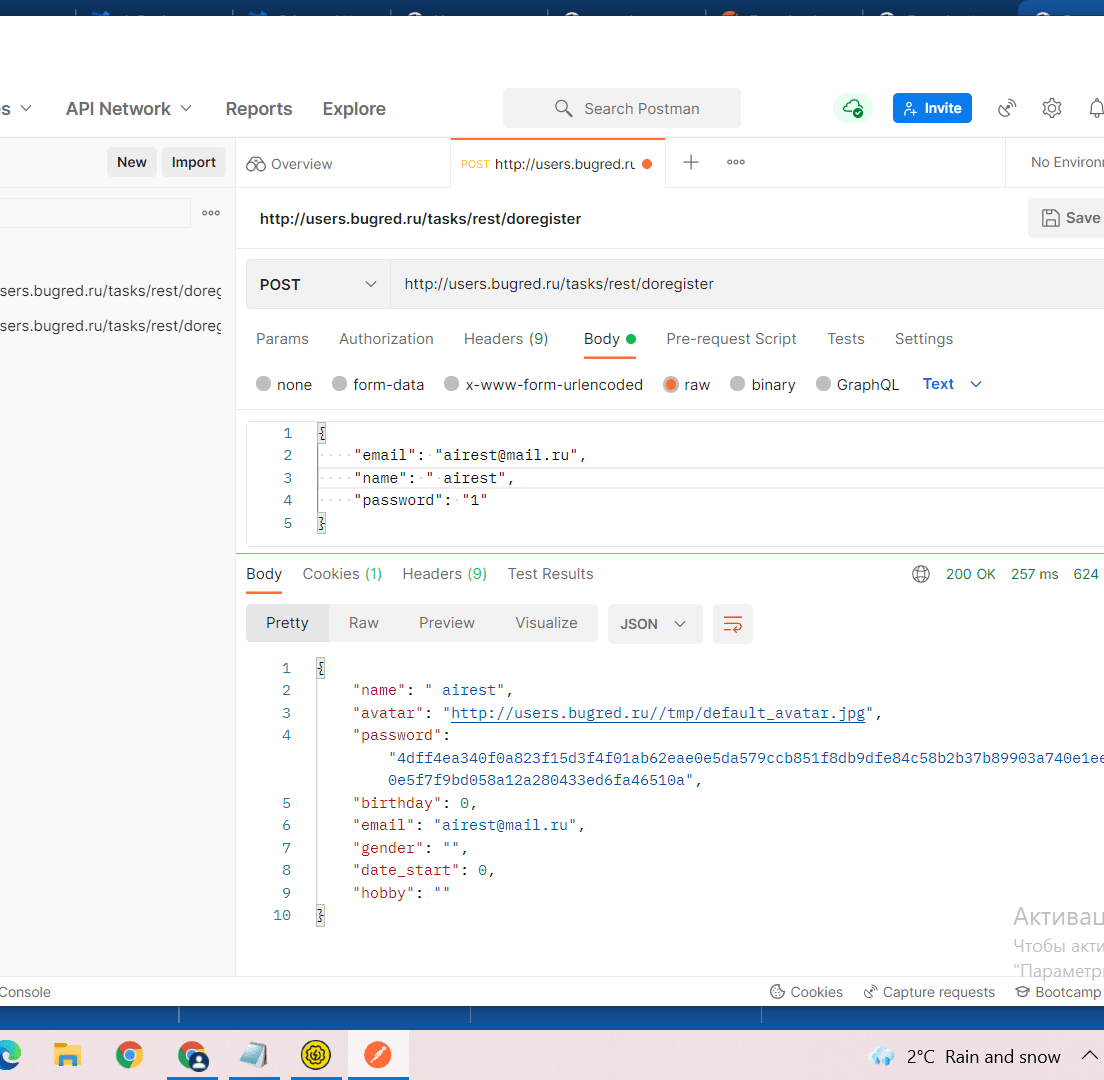Open the Test Results tab

(x=551, y=574)
